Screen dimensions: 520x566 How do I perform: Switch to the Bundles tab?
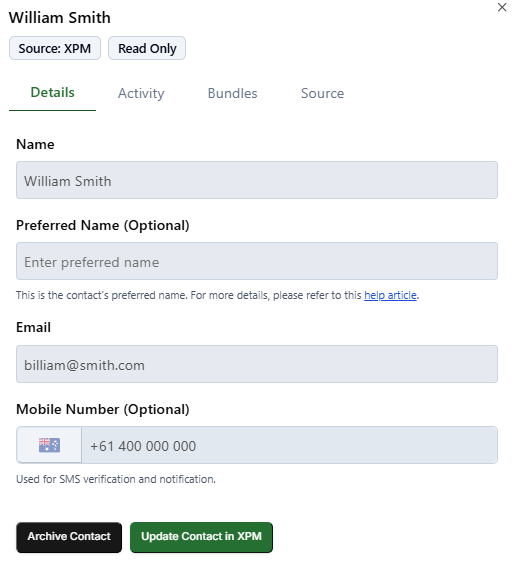232,93
